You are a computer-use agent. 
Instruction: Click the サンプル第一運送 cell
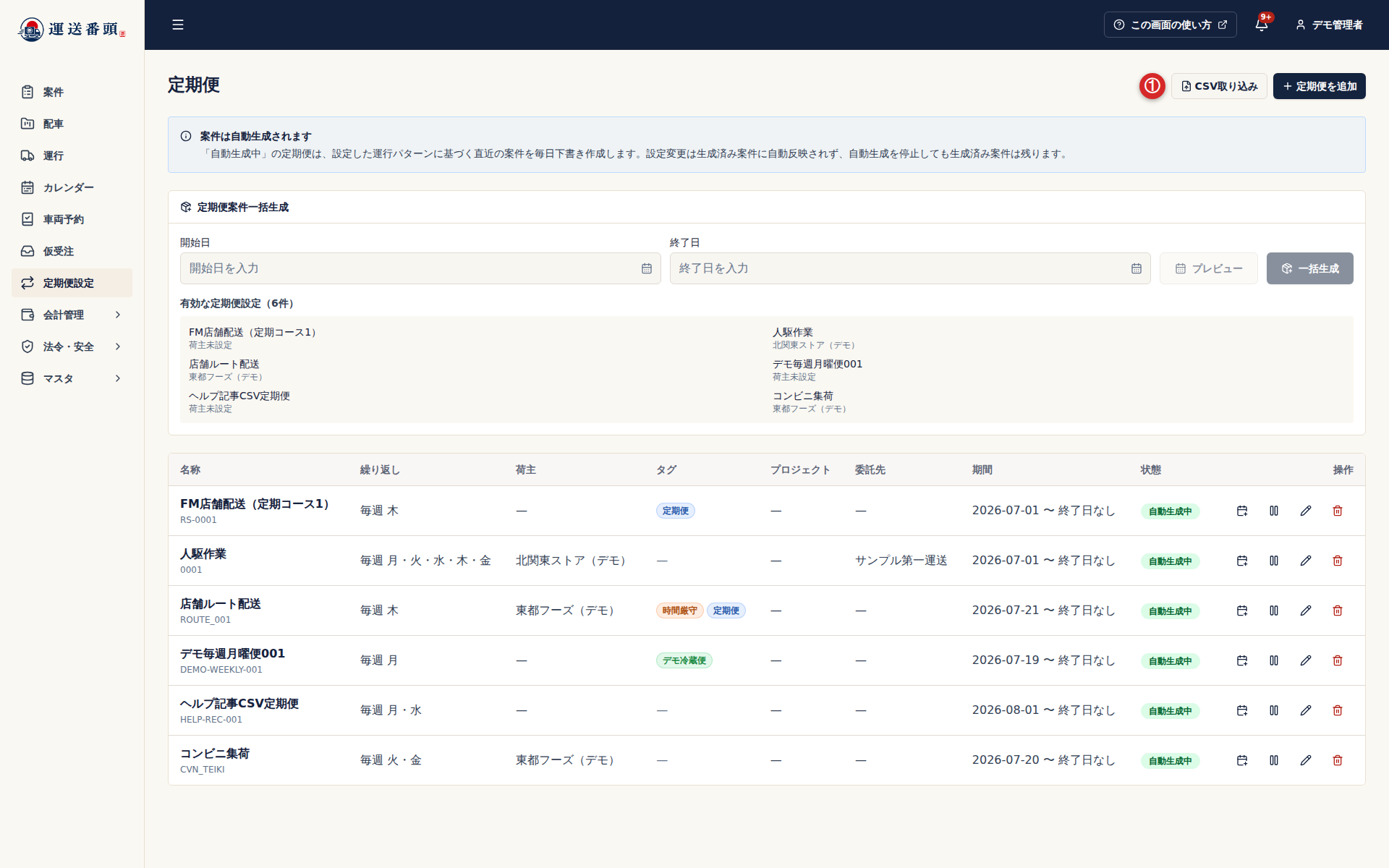pyautogui.click(x=901, y=561)
